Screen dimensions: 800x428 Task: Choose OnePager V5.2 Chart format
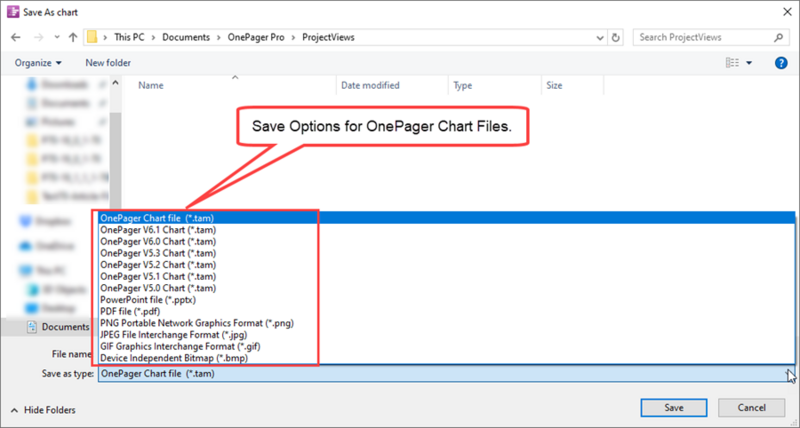point(446,265)
